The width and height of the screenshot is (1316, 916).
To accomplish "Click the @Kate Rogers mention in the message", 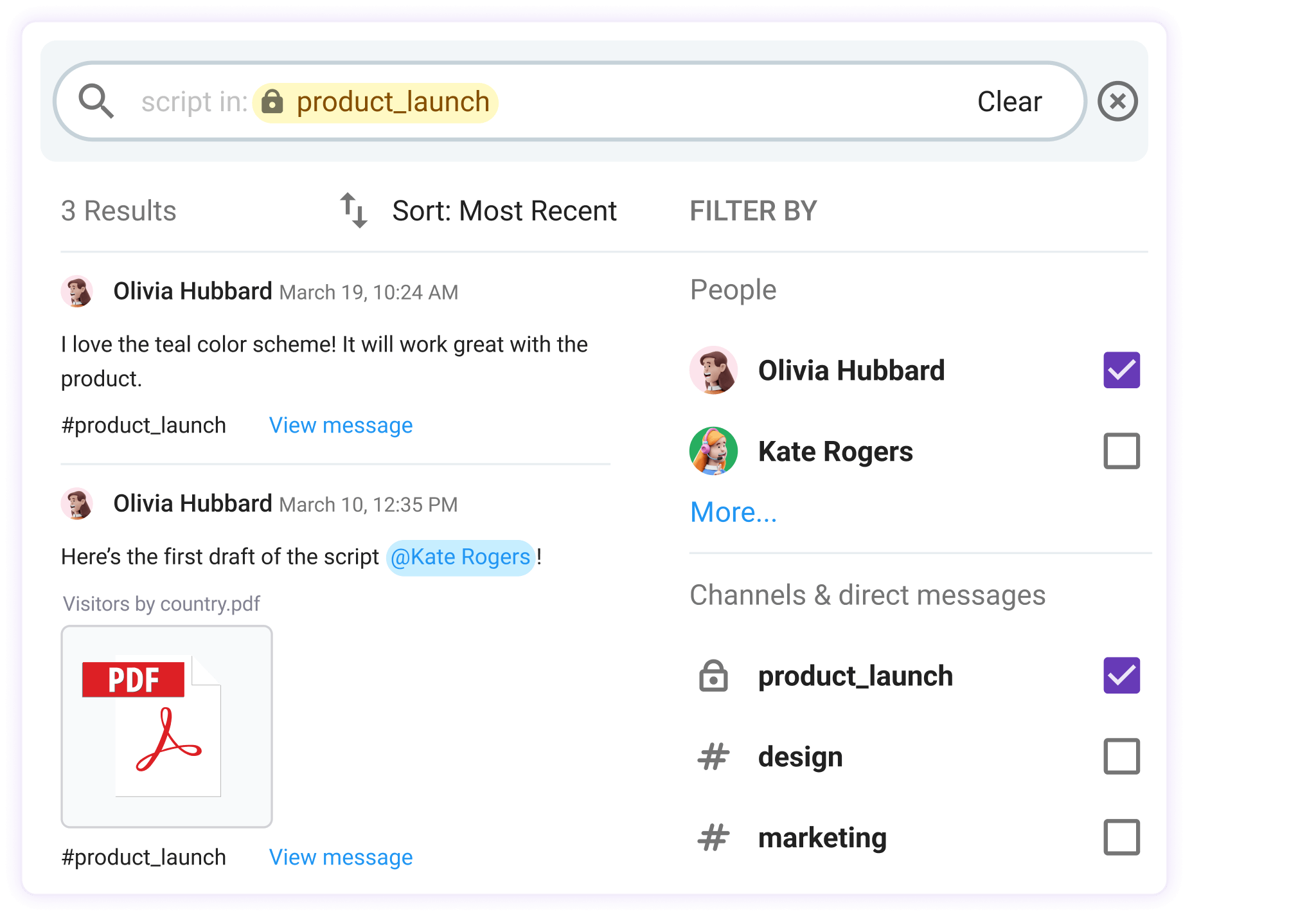I will [460, 557].
